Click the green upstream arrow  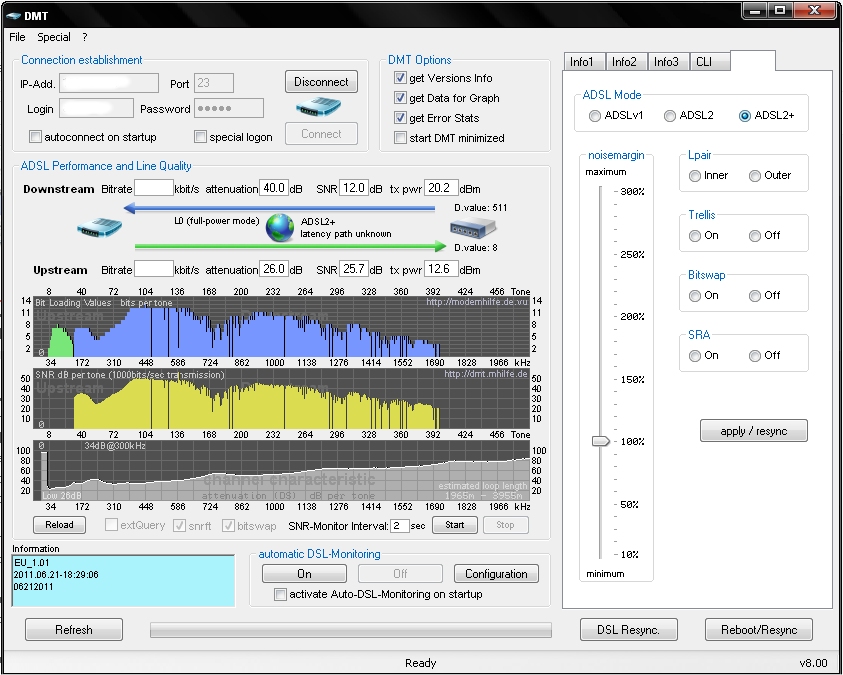tap(290, 247)
